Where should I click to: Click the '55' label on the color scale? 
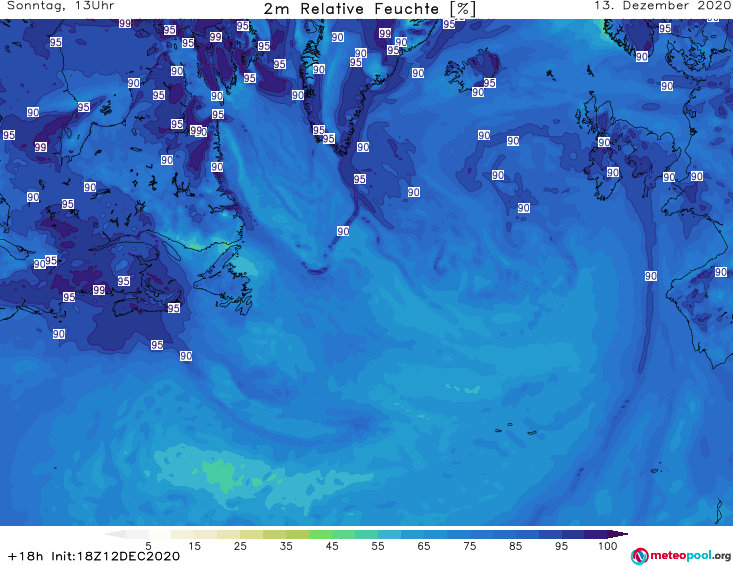(x=378, y=546)
